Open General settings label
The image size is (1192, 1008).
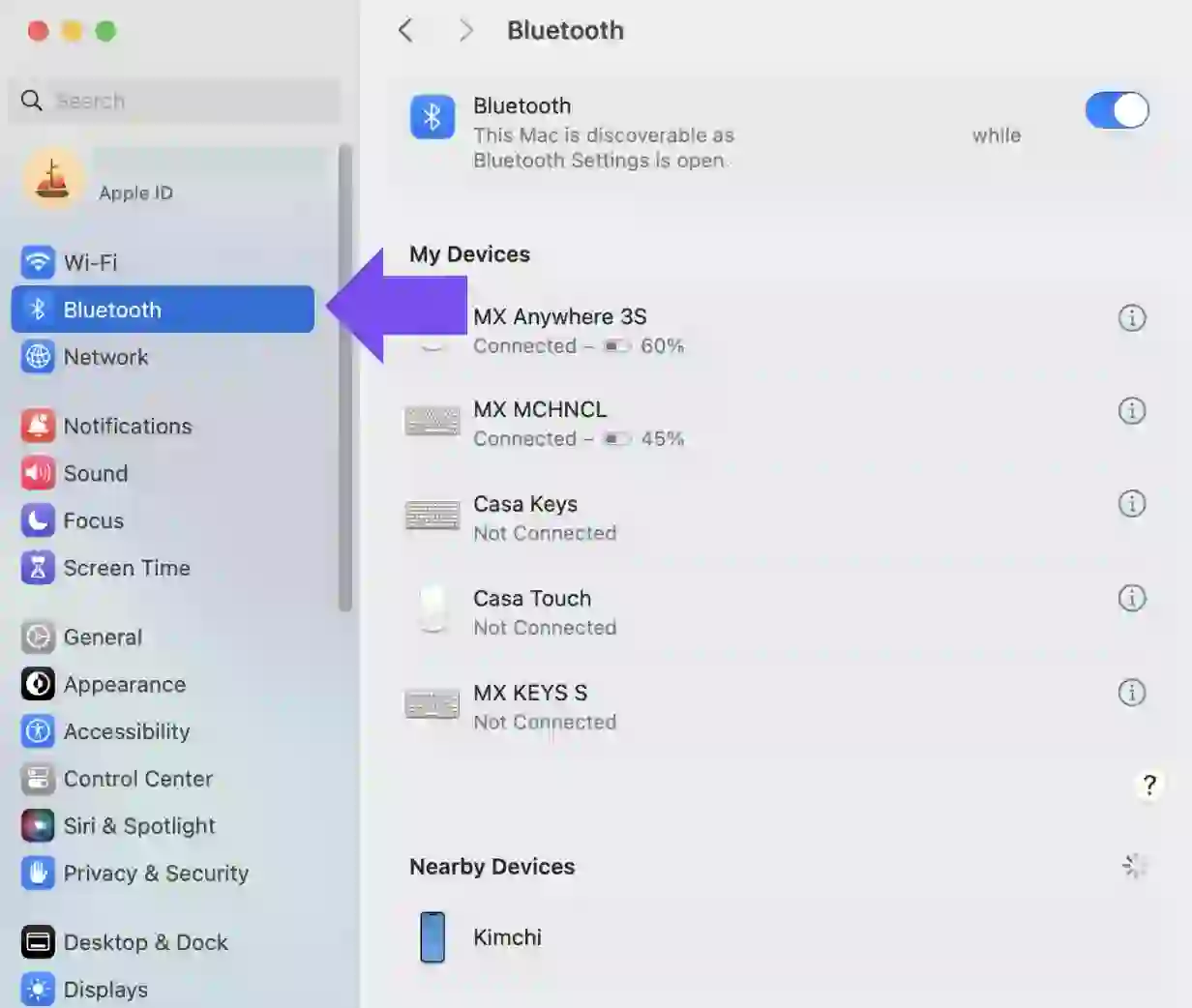[x=103, y=637]
